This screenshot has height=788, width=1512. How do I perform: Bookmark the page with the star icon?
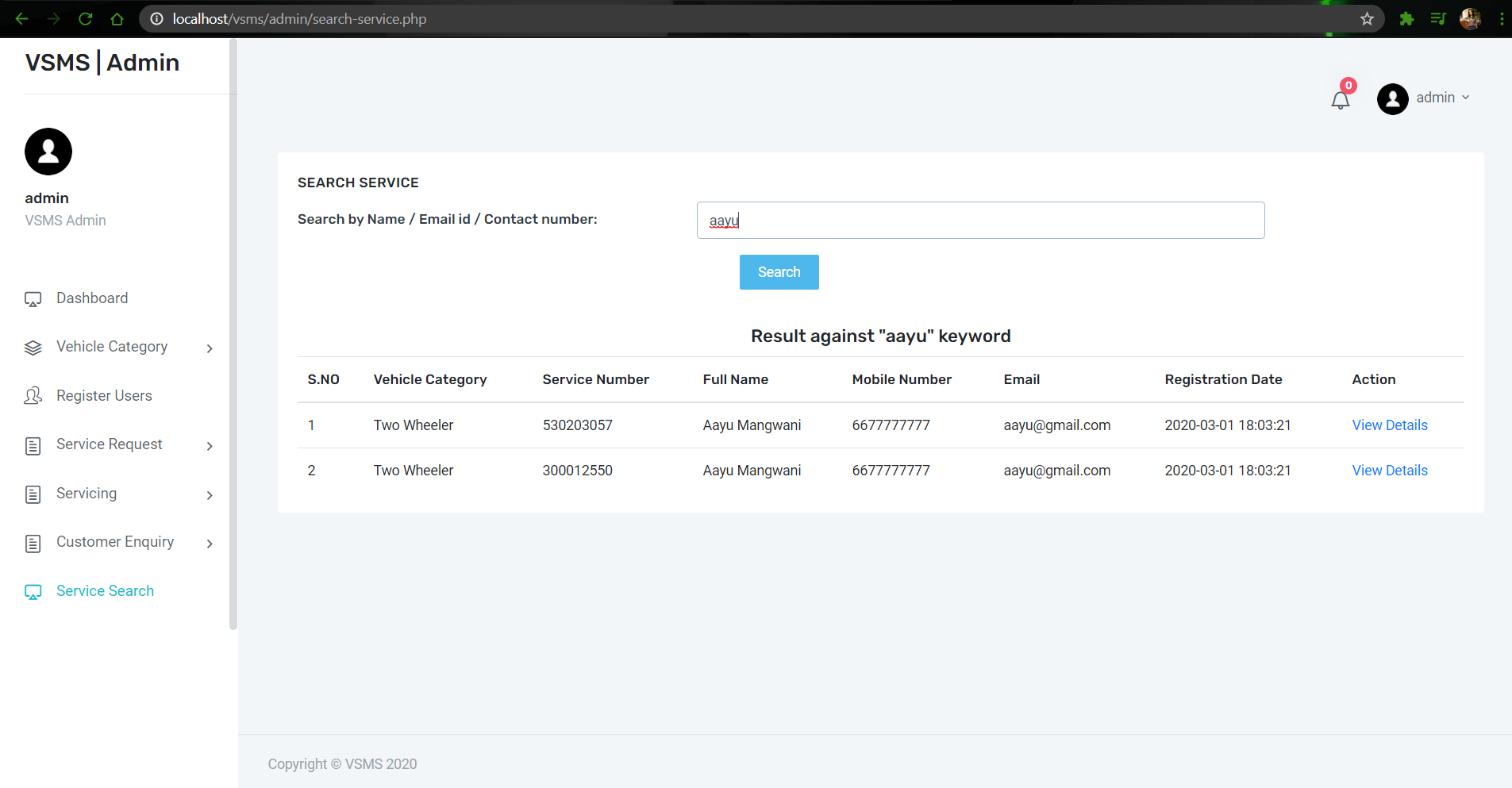point(1367,18)
